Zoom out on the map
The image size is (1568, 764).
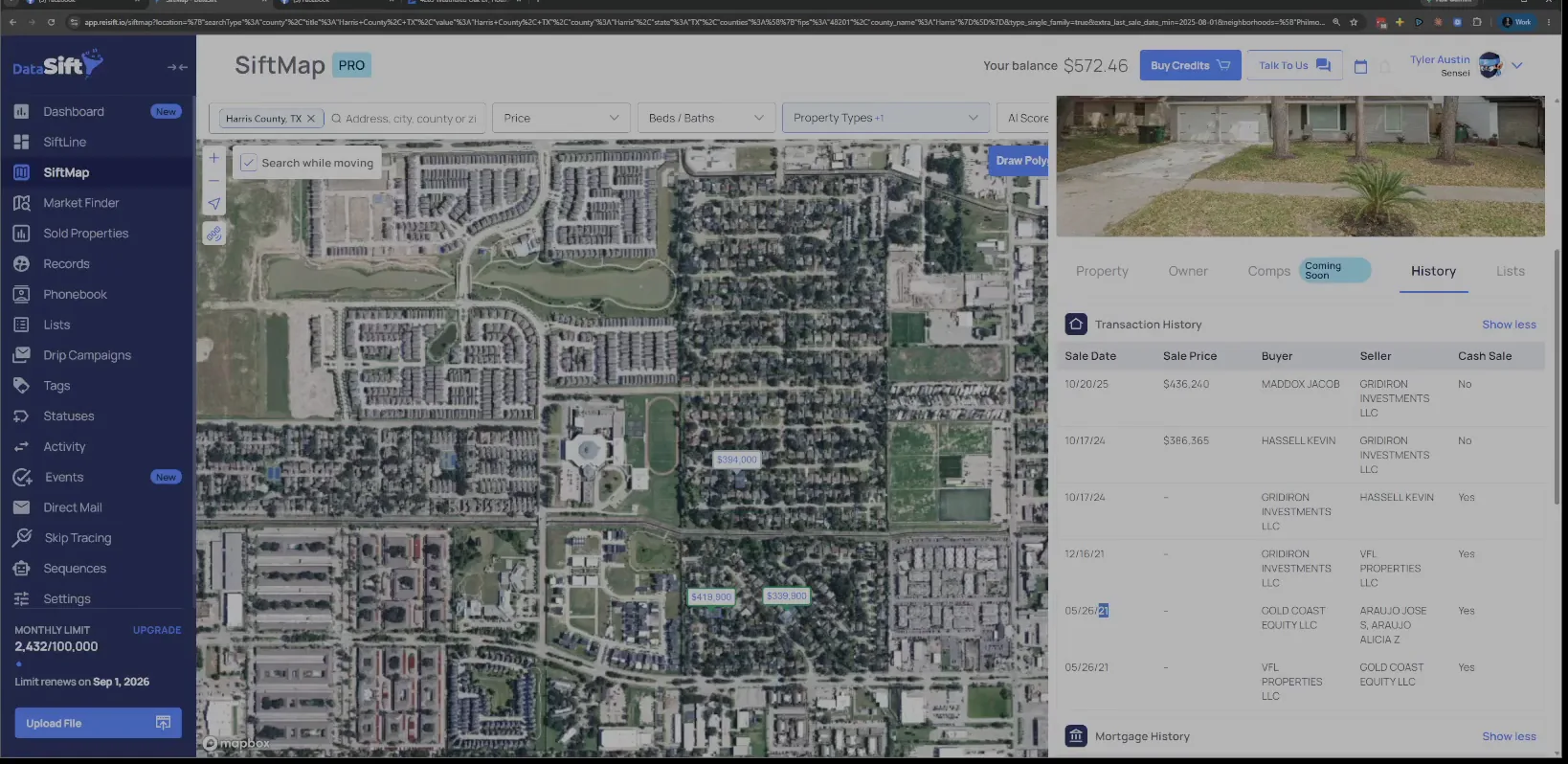coord(213,180)
